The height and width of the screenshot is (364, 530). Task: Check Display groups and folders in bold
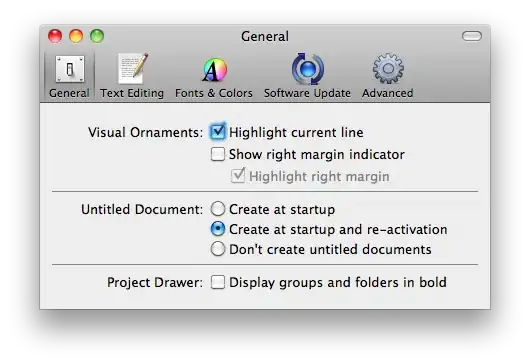pos(217,282)
